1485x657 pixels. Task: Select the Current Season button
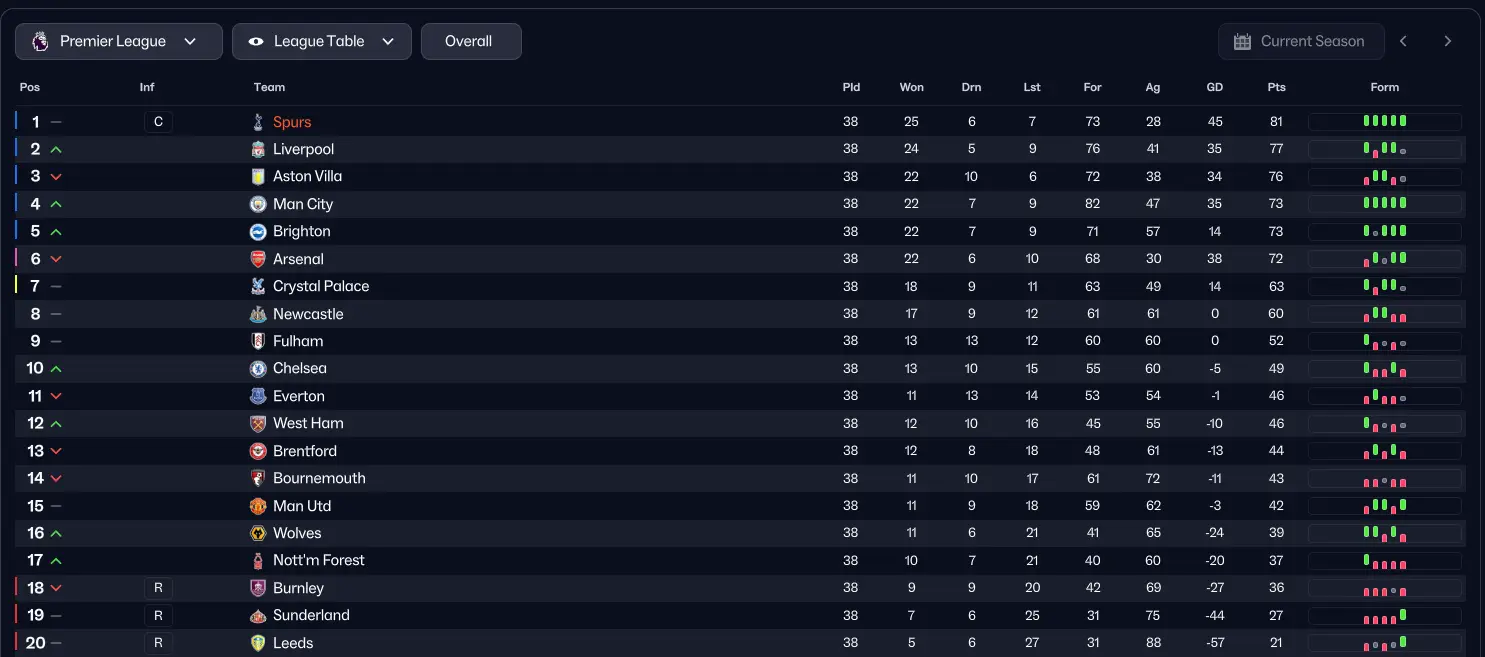click(x=1301, y=42)
